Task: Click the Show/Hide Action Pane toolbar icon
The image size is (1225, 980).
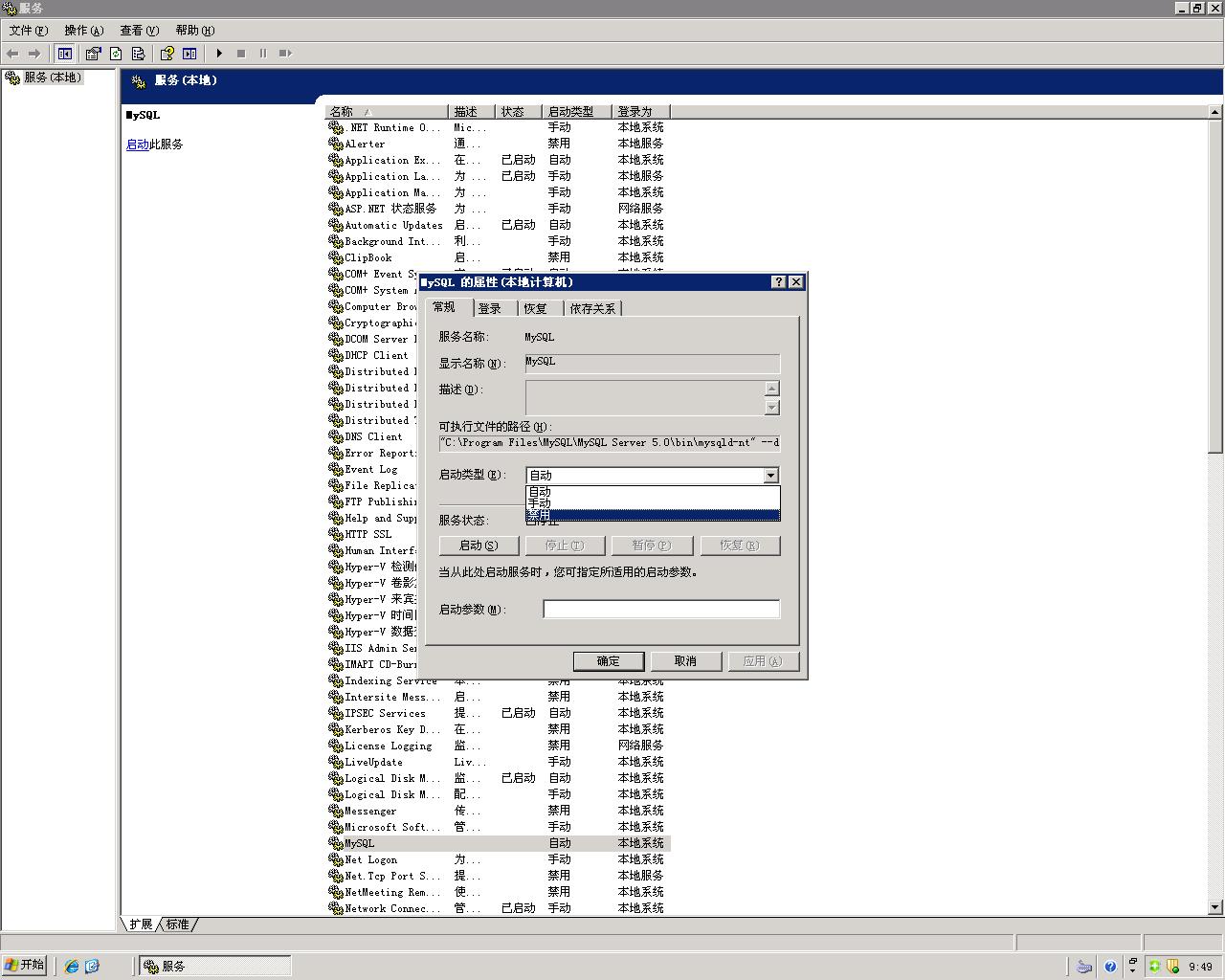Action: (189, 54)
